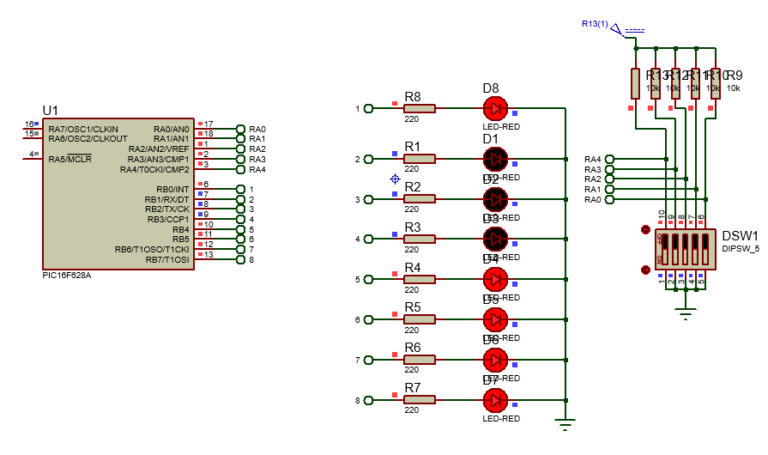Select the D3 LED symbol

tap(495, 239)
